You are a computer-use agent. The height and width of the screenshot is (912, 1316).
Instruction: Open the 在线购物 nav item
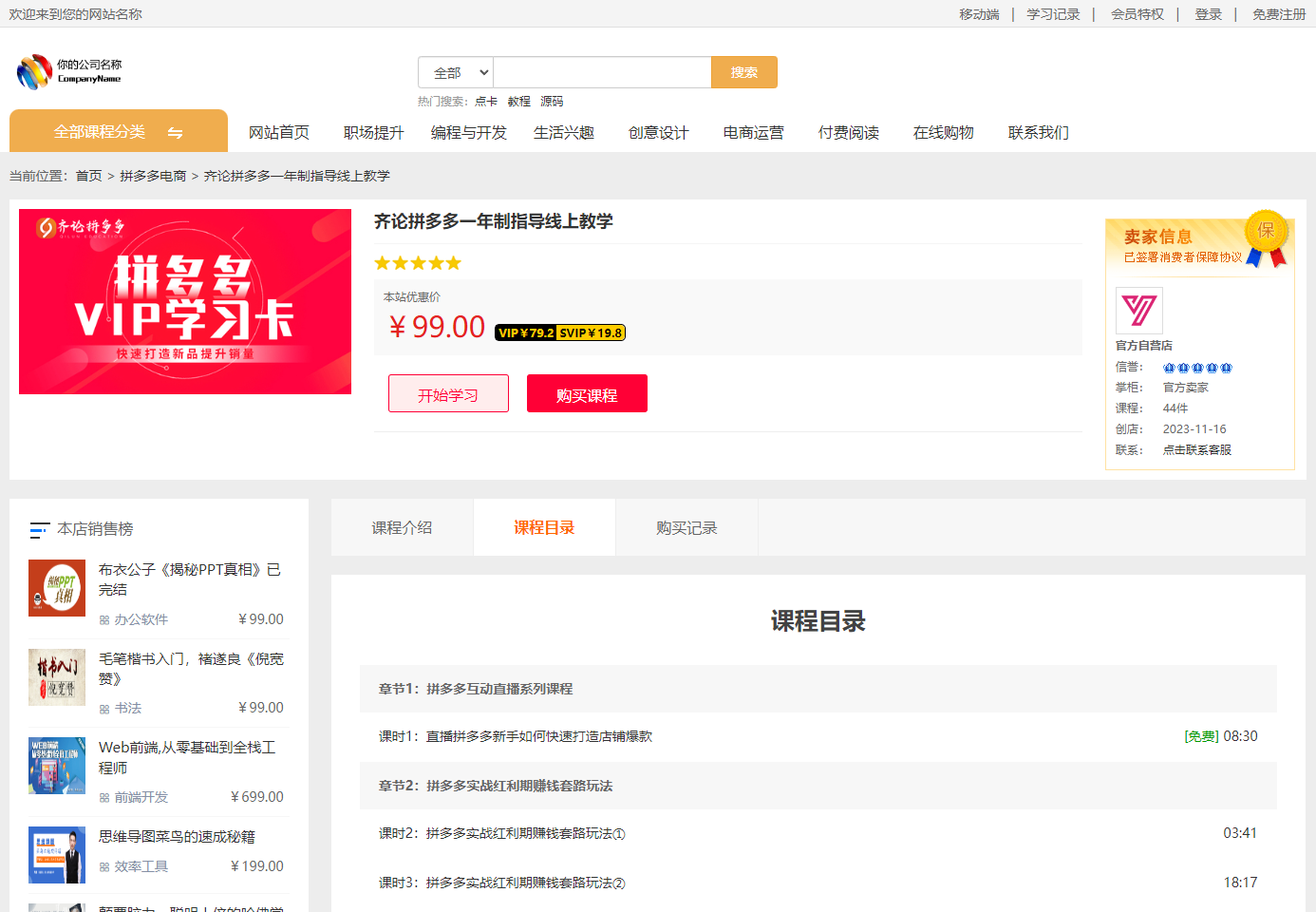[x=944, y=132]
